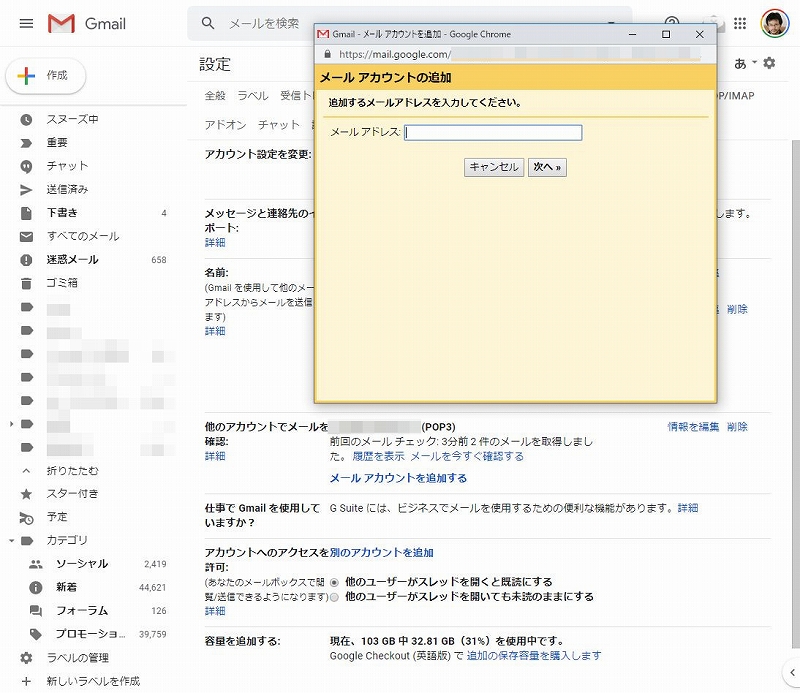Select 開いても未読のままにする radio button
The image size is (800, 693).
tap(334, 597)
